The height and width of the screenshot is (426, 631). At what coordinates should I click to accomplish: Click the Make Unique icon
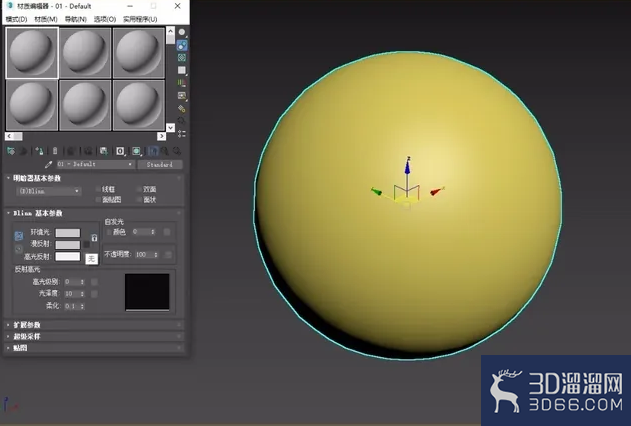point(88,151)
